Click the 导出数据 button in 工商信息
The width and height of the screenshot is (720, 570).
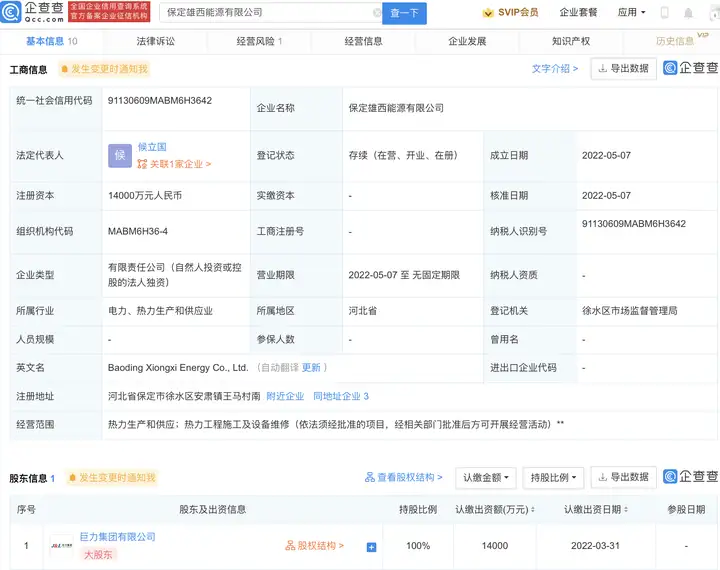click(x=624, y=68)
